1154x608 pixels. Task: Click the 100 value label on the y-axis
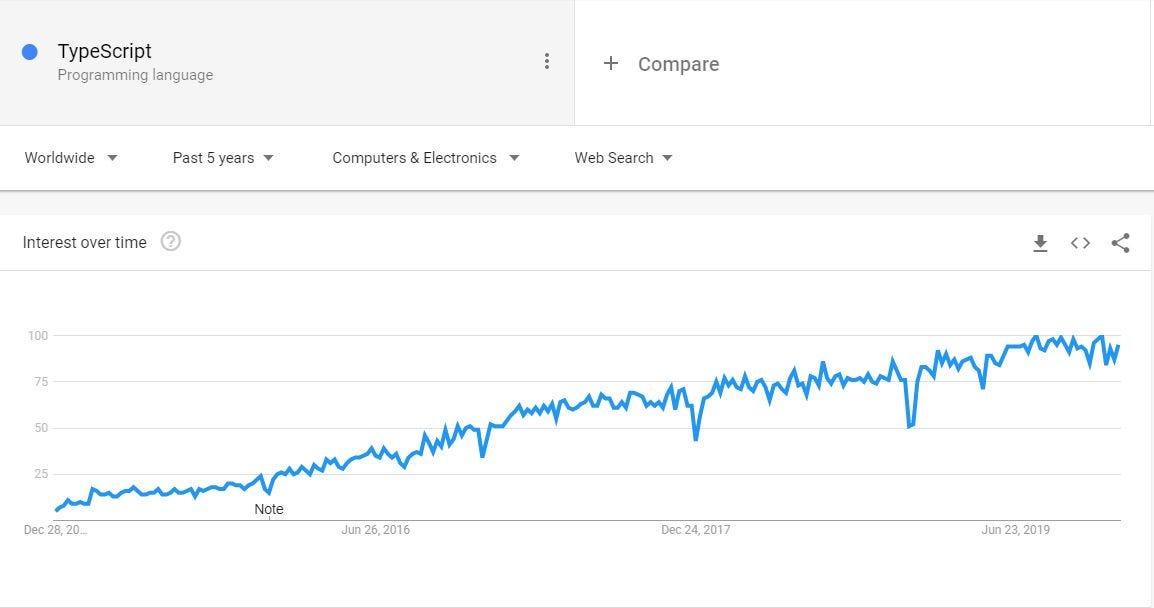[38, 336]
